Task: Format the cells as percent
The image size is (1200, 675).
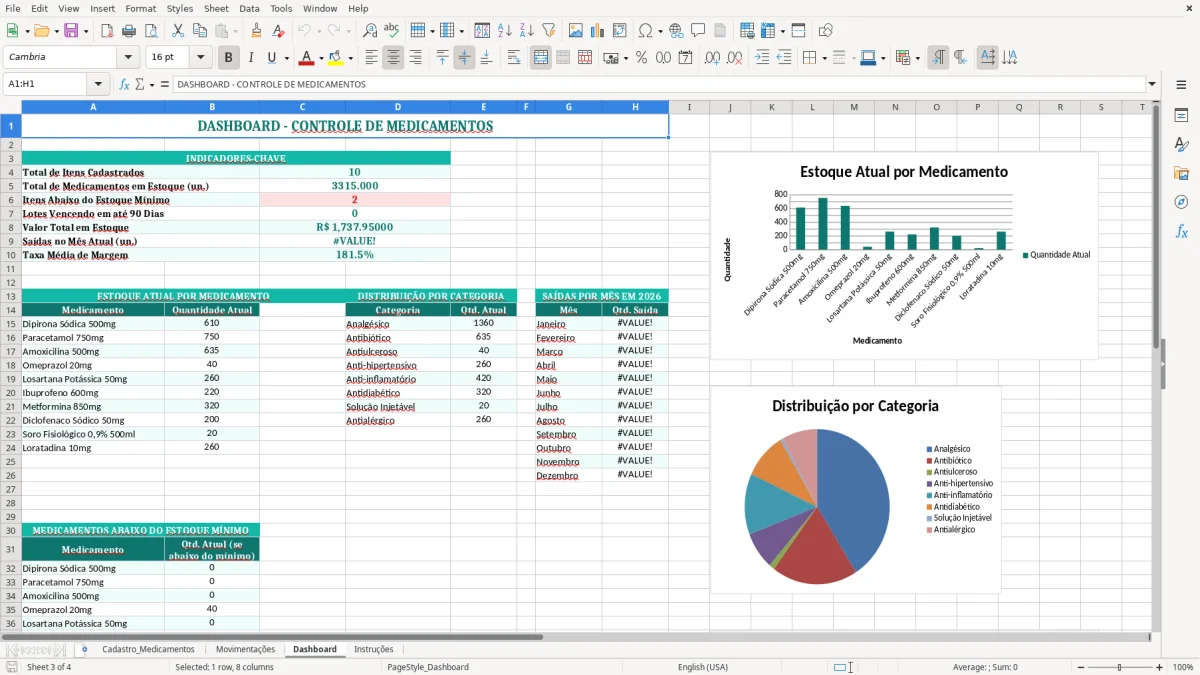Action: 641,58
